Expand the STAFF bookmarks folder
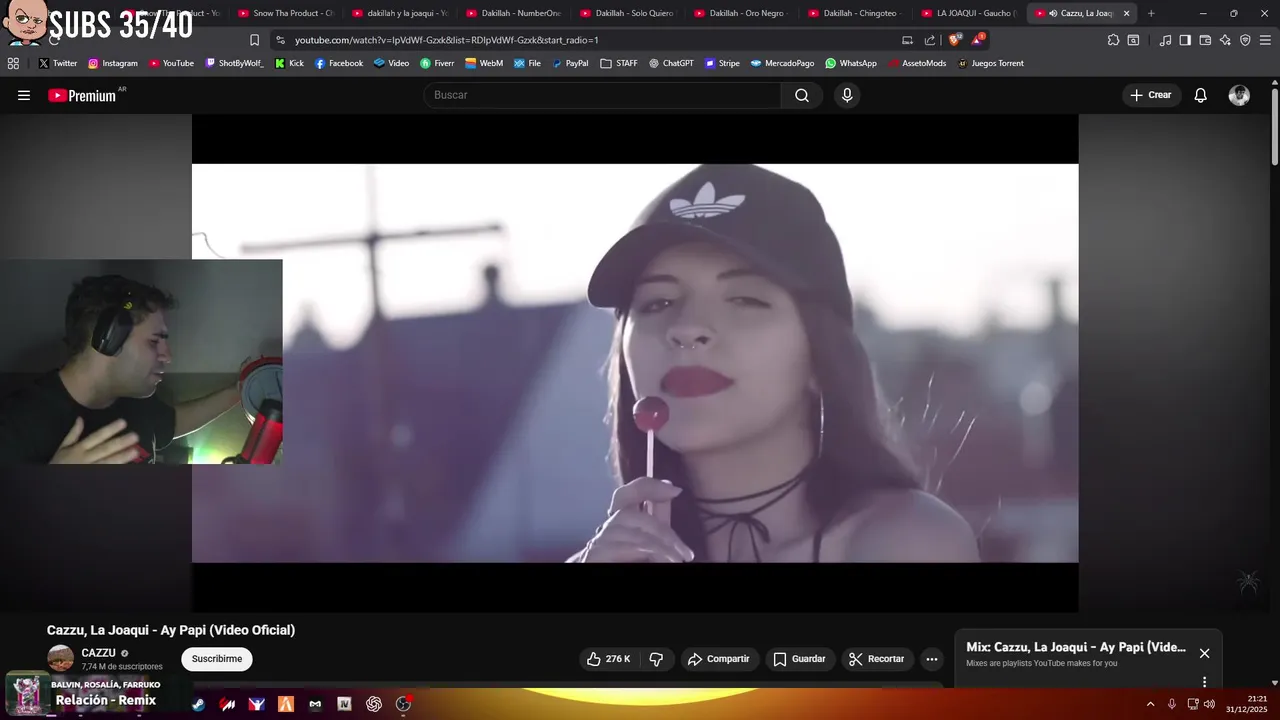This screenshot has width=1280, height=720. [x=619, y=63]
